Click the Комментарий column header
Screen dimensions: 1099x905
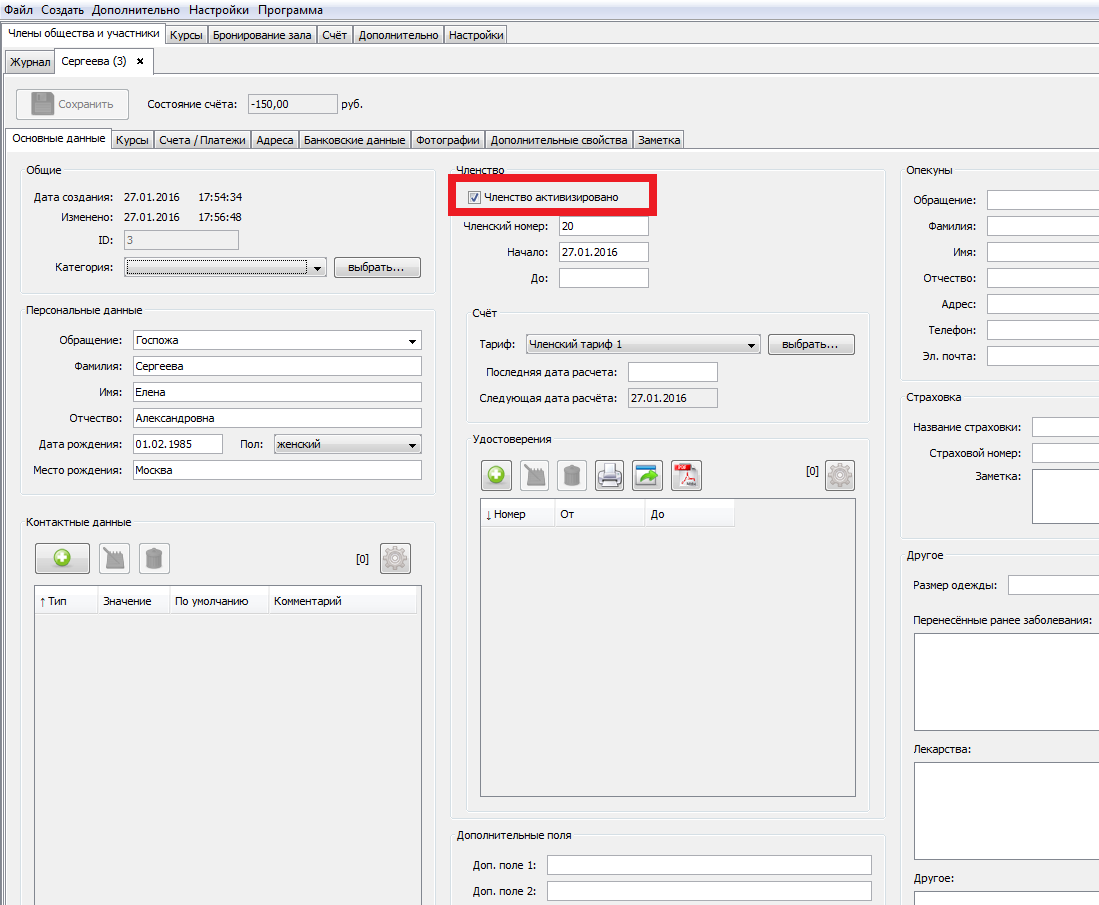pos(343,601)
